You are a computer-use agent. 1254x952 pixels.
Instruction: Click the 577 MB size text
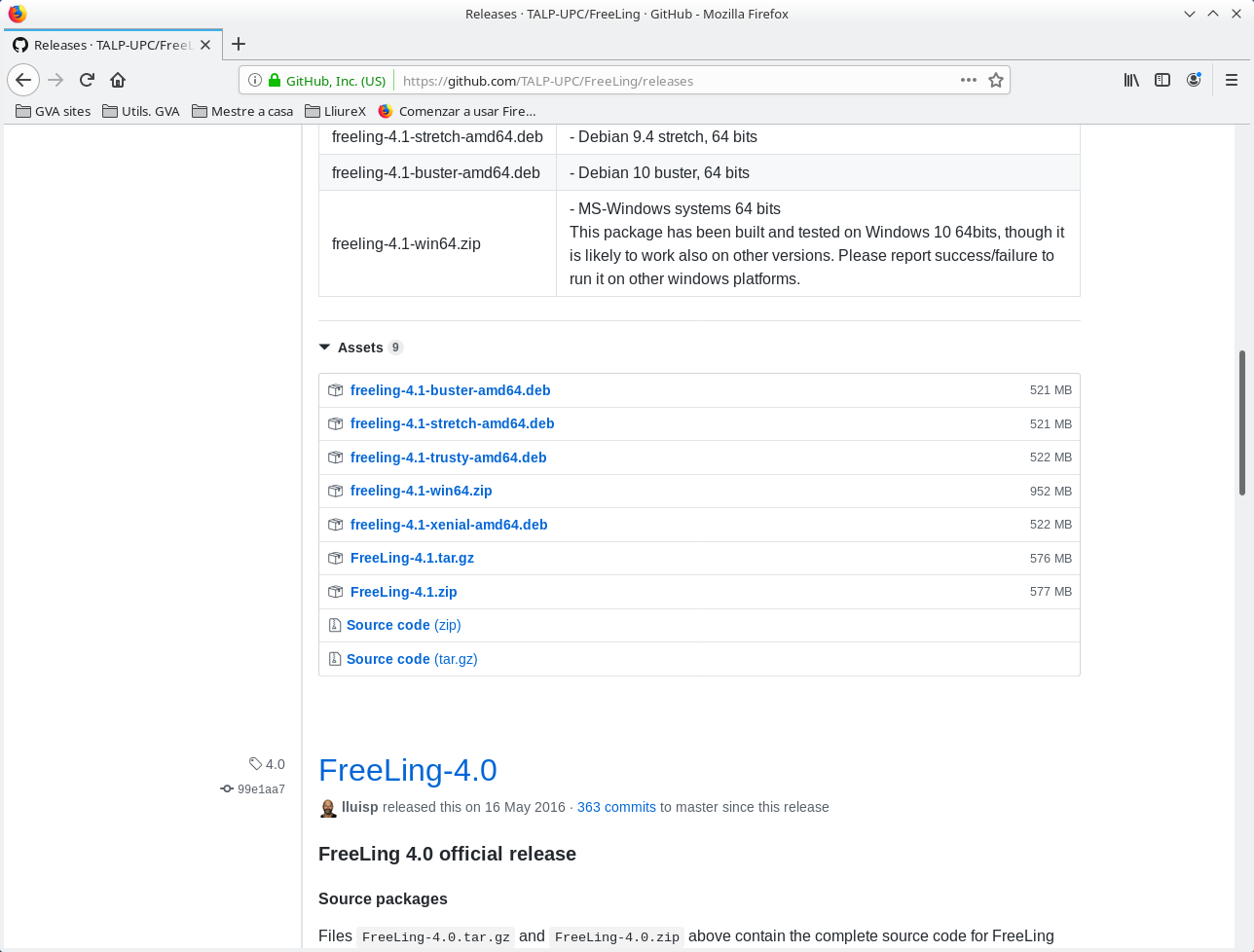point(1051,592)
